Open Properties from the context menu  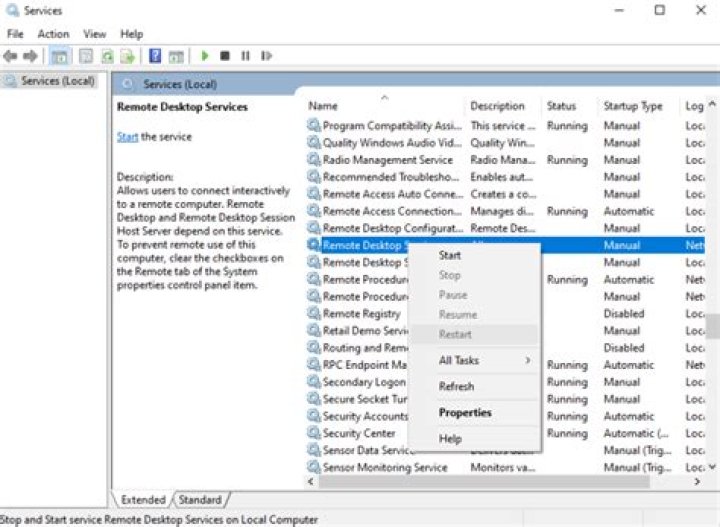click(x=465, y=412)
